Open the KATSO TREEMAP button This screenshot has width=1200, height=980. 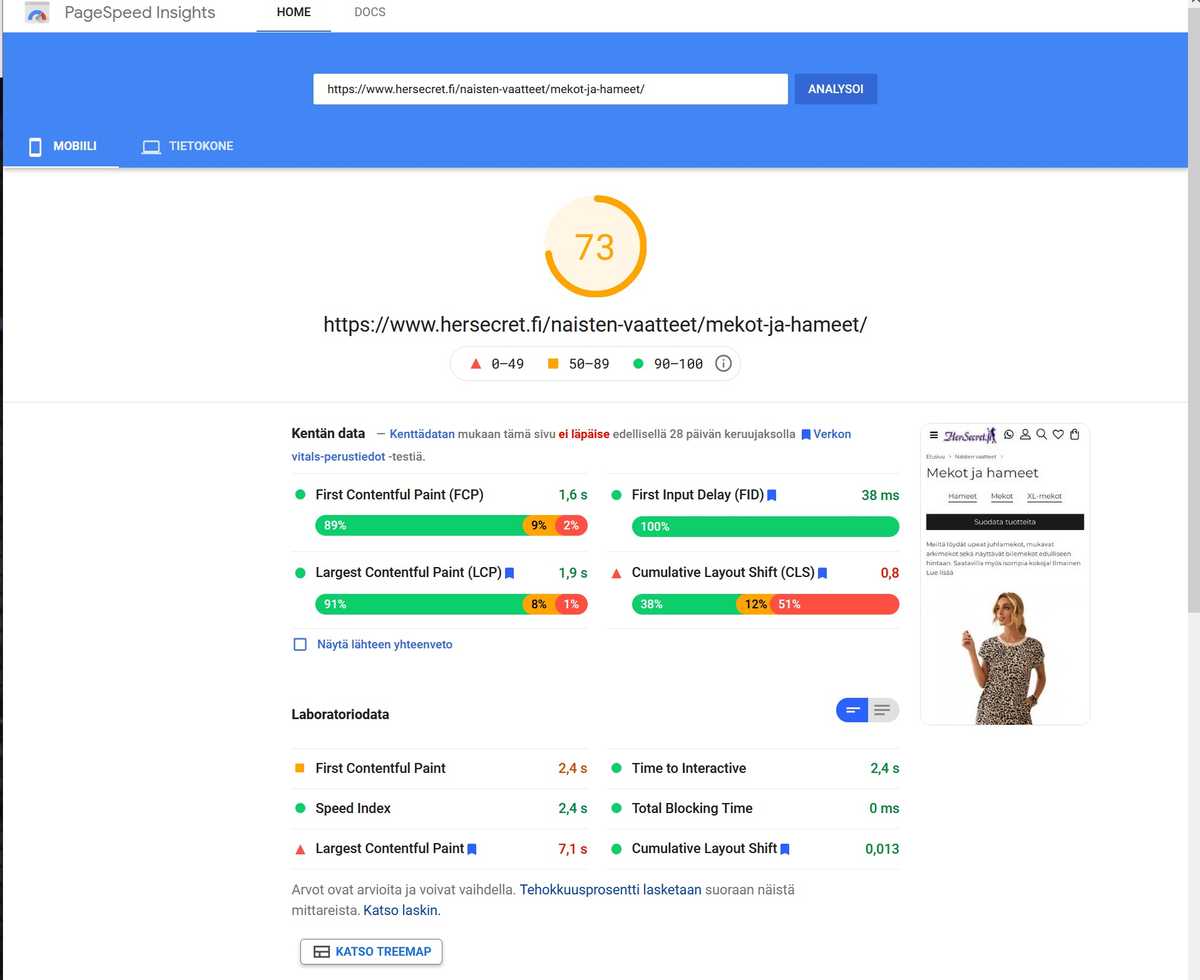(x=371, y=951)
